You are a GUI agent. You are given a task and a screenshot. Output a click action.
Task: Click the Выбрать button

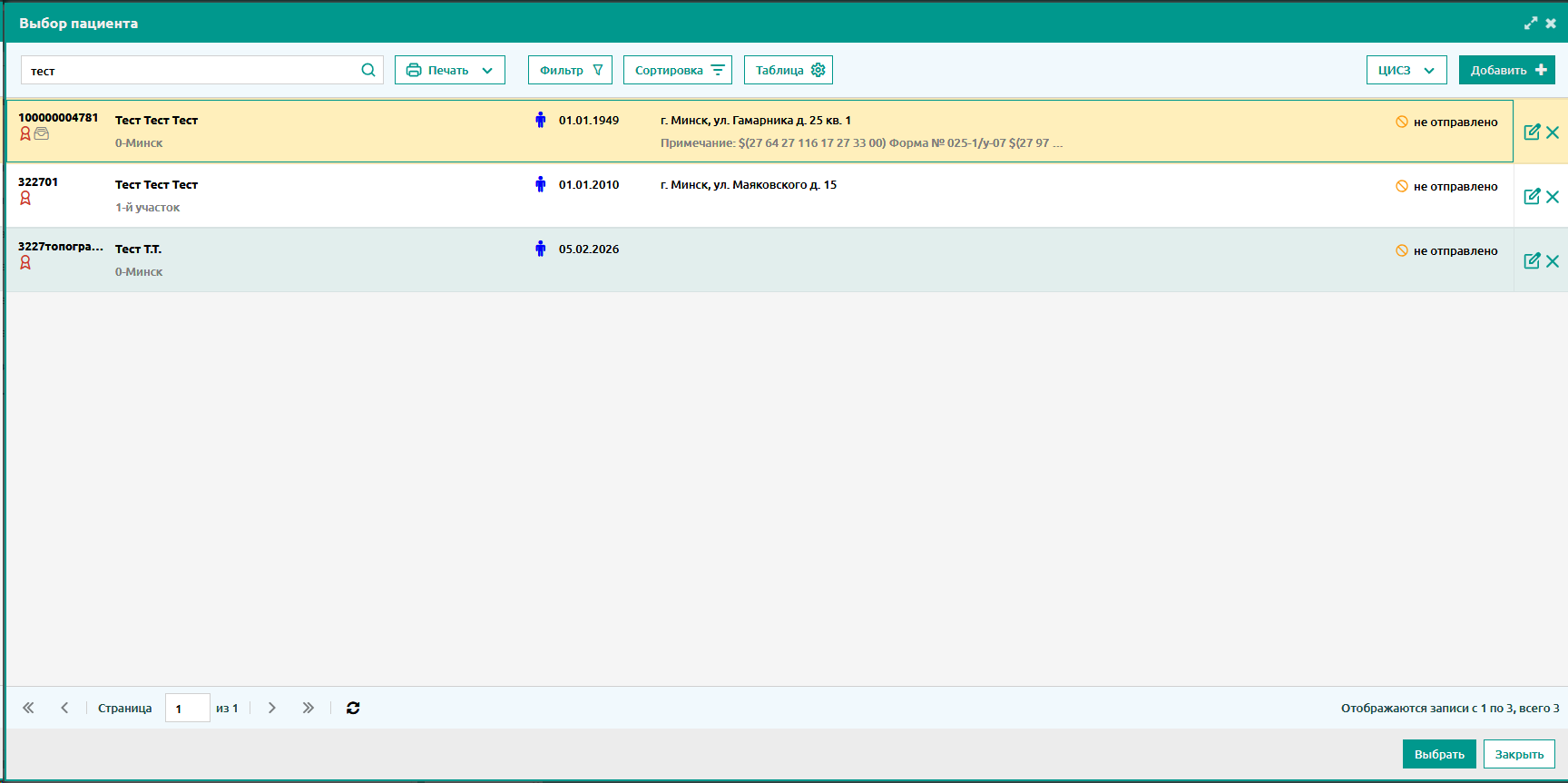click(x=1439, y=754)
